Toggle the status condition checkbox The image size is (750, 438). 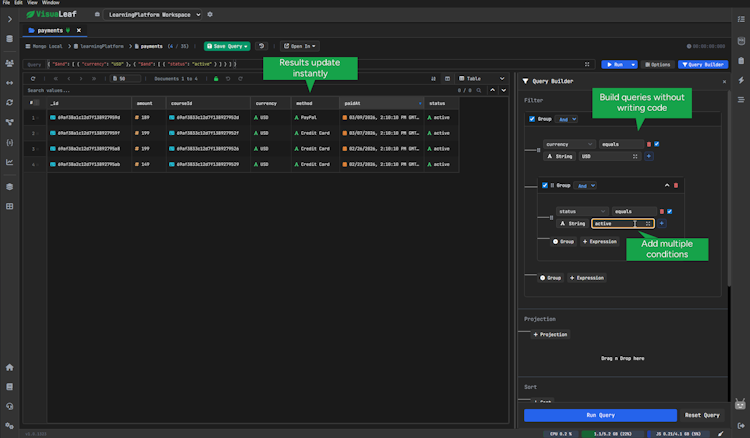670,211
